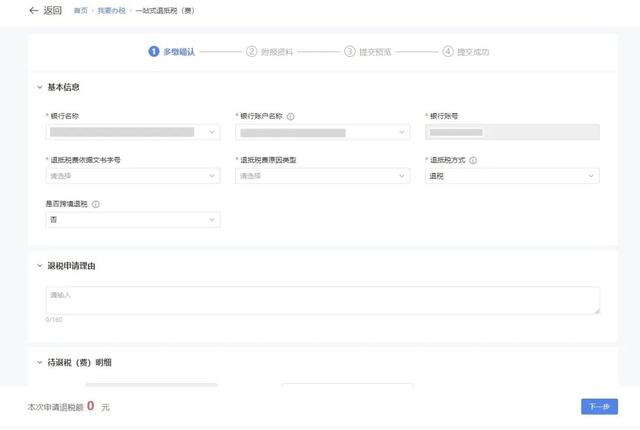Select the step 3 circle icon
Viewport: 640px width, 430px height.
tap(350, 51)
